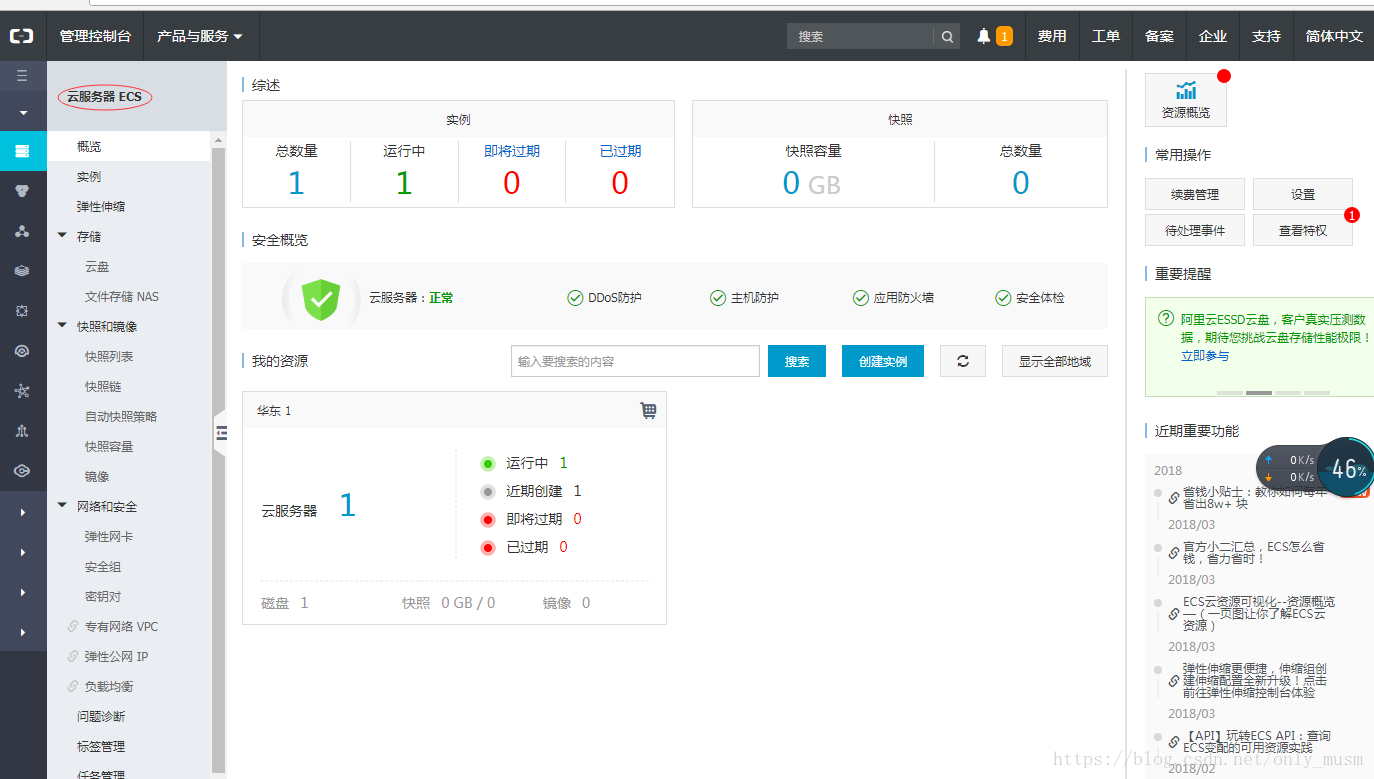Click the question mark icon in 重要提醒
1374x779 pixels.
tap(1165, 319)
